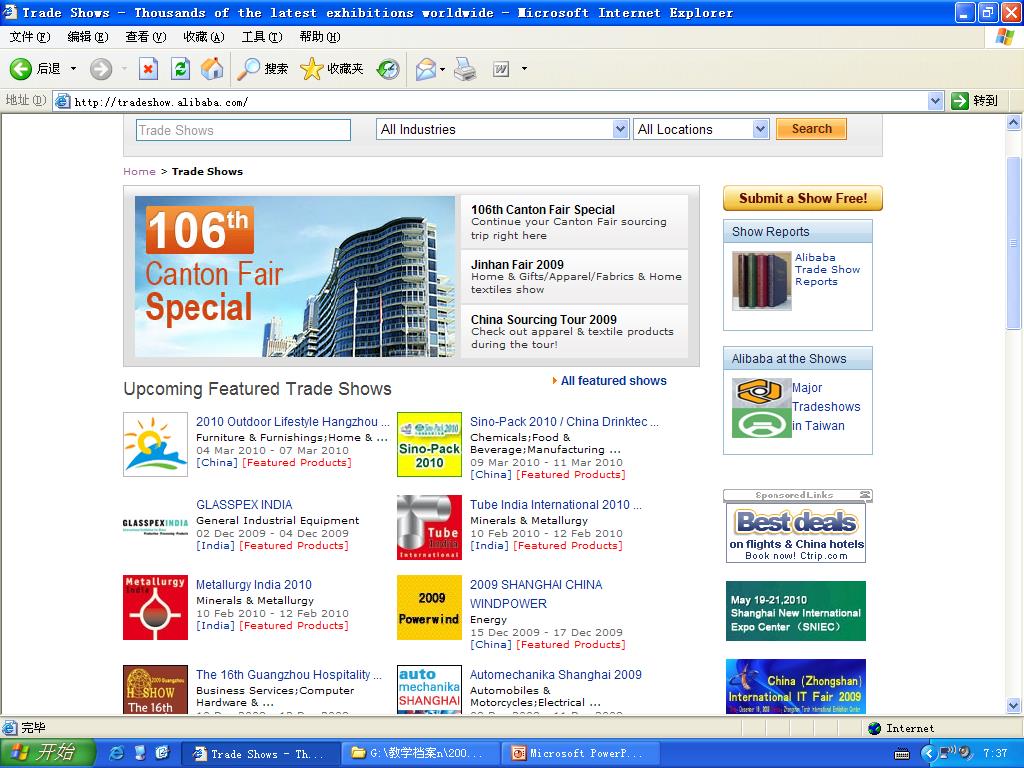
Task: Click the scrollbar up arrow
Action: pos(1014,121)
